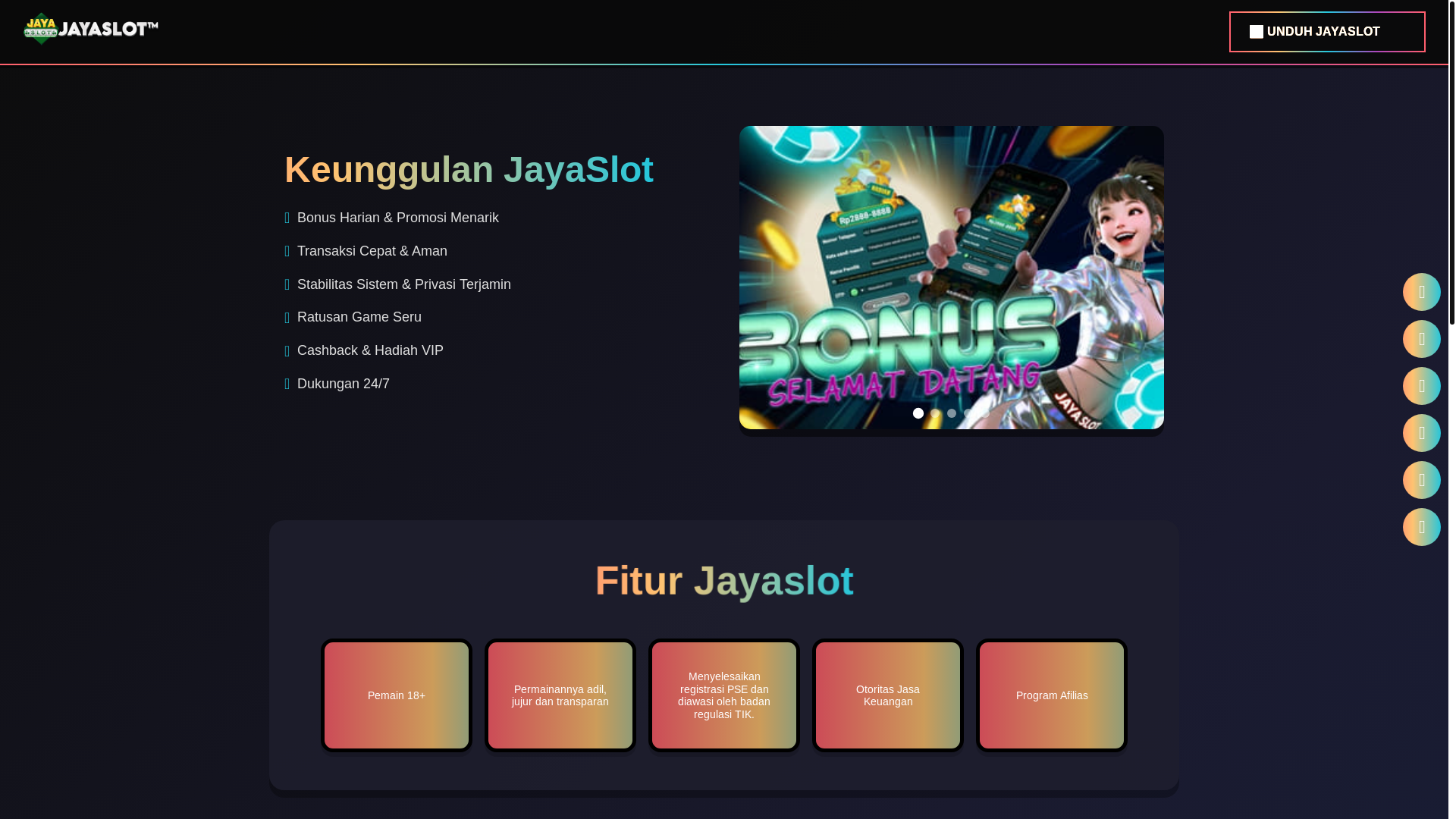Click the Pemain 18+ feature card

point(397,695)
